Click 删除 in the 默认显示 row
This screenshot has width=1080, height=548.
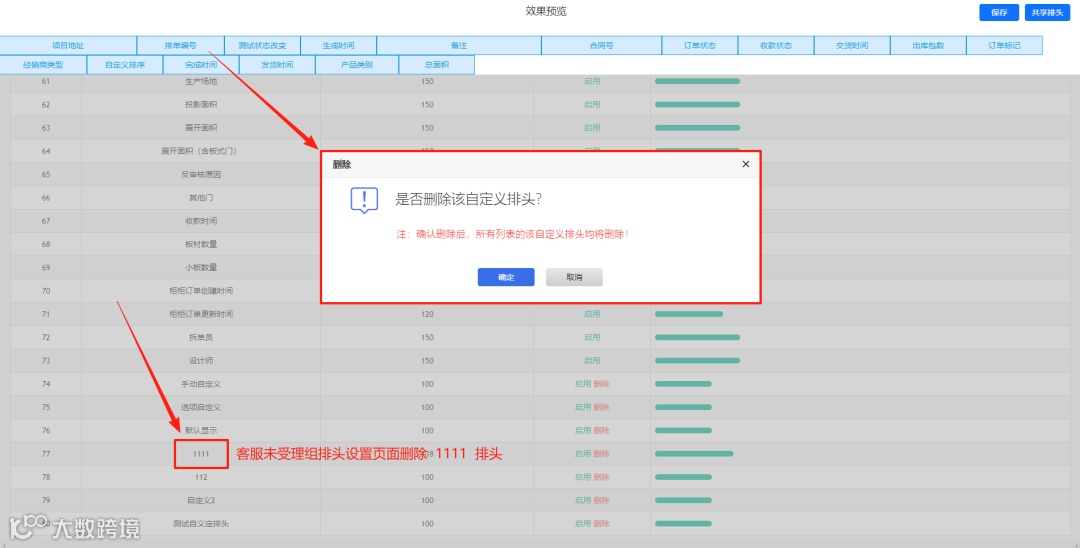point(601,430)
